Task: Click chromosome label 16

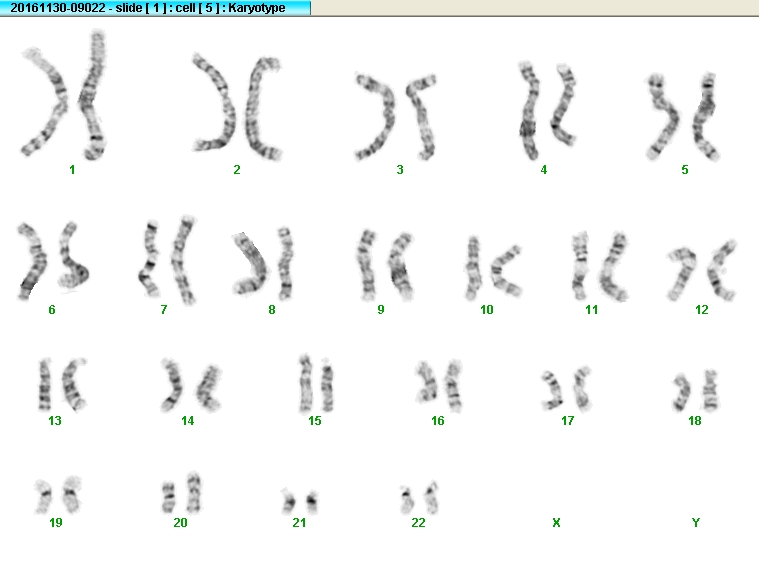Action: pos(438,421)
